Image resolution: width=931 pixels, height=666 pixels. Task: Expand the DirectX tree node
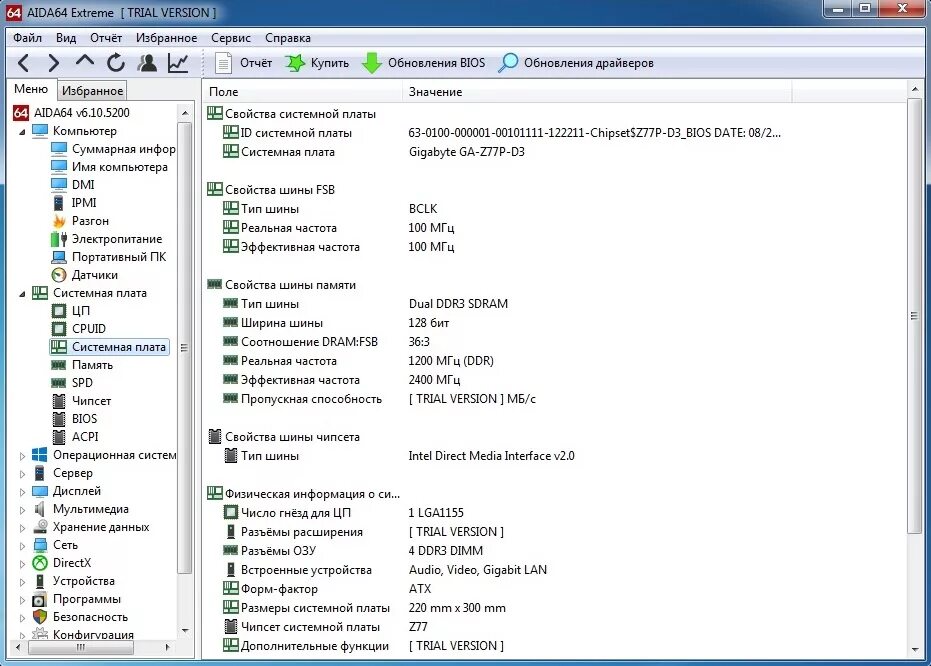coord(22,563)
